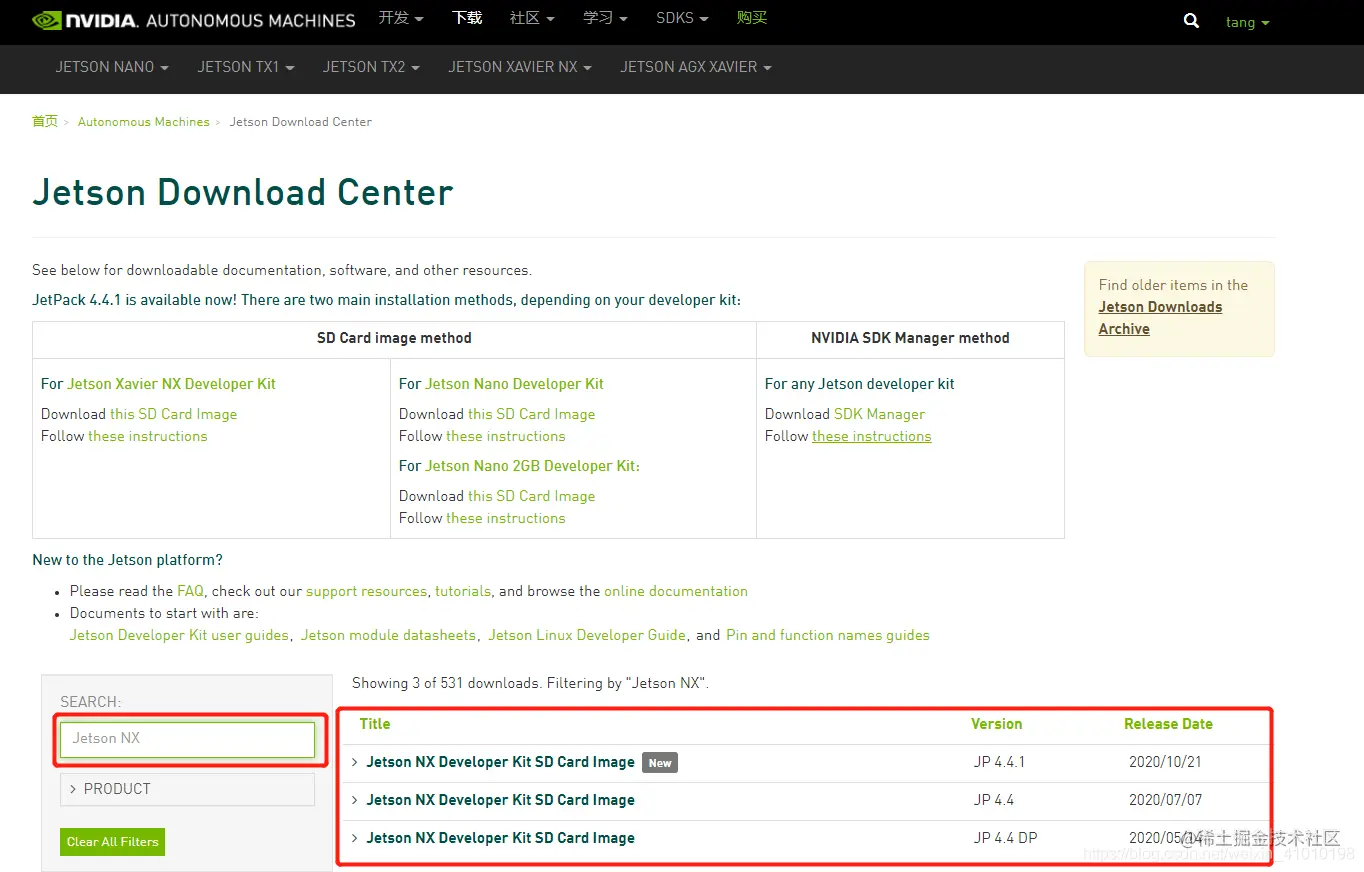Click the 2020/07/07 release date cell
Screen dimensions: 1364x872
point(1165,800)
